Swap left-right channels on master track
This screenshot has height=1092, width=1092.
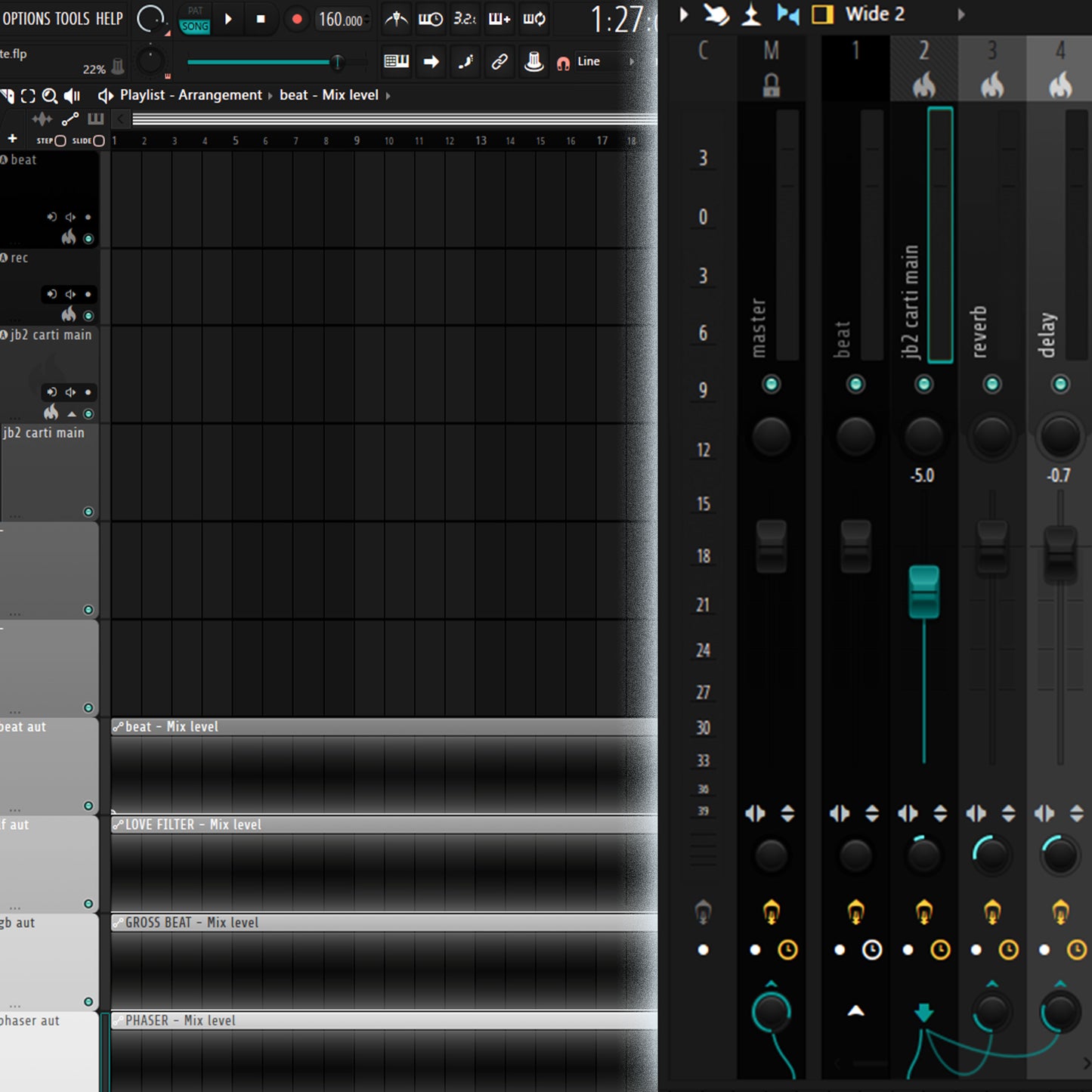coord(755,813)
